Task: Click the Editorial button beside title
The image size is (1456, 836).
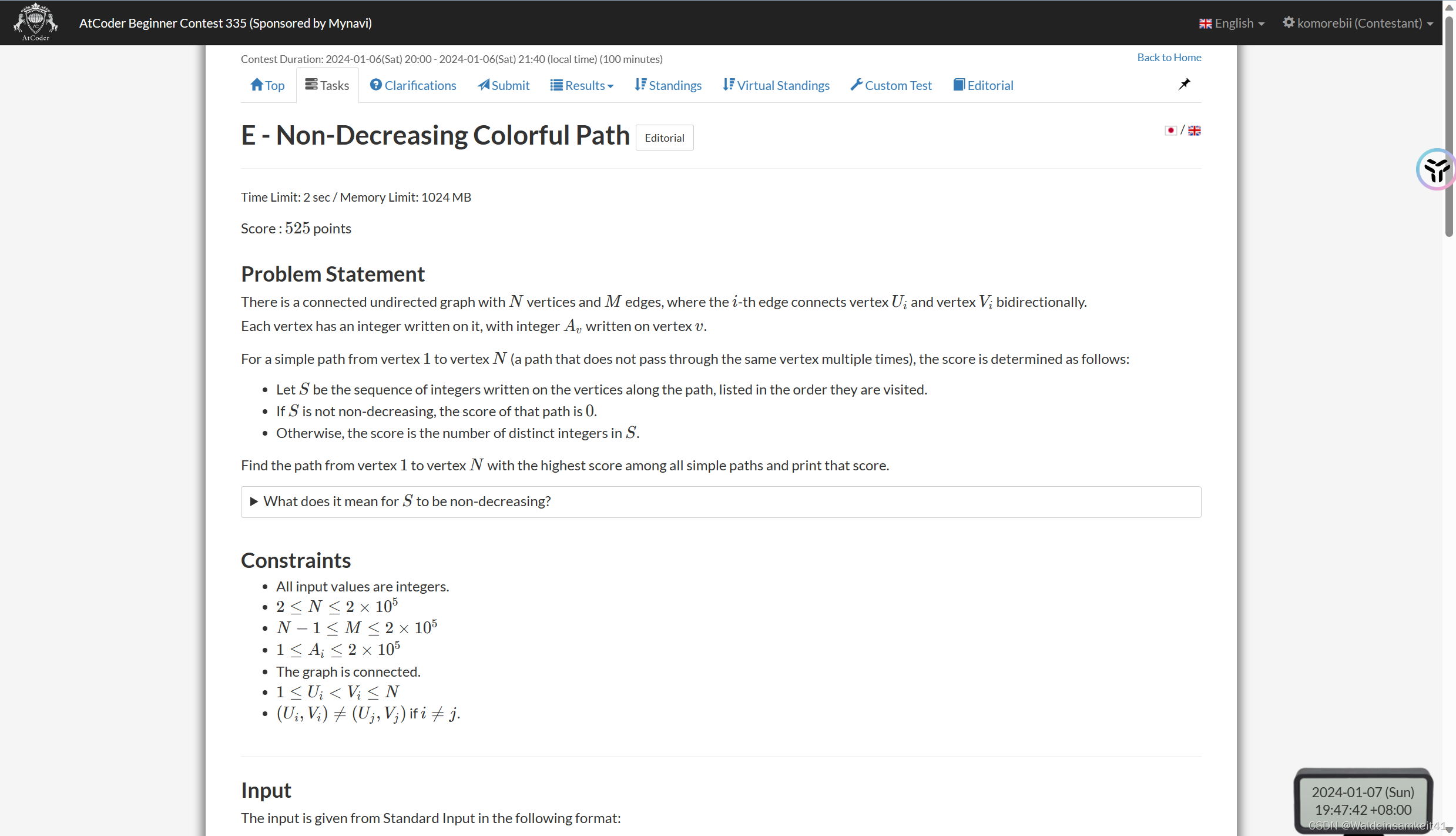Action: tap(664, 138)
